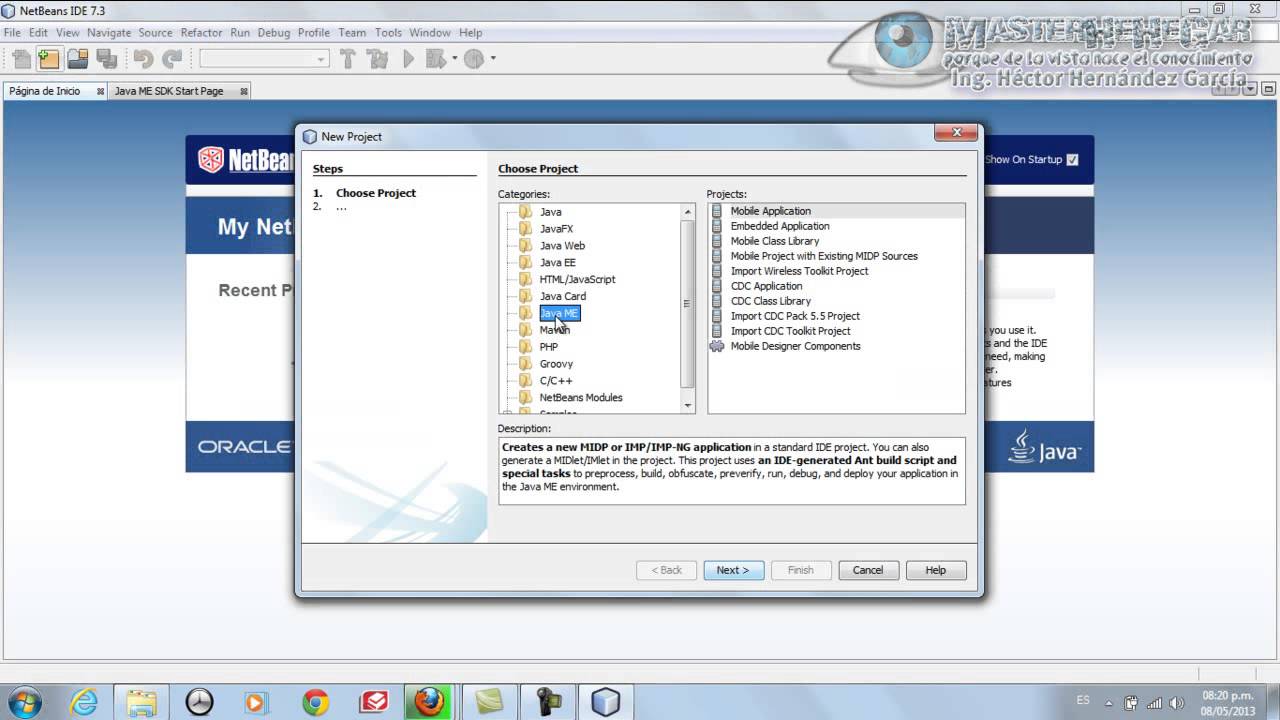Click the Build Project hammer icon

click(x=348, y=59)
